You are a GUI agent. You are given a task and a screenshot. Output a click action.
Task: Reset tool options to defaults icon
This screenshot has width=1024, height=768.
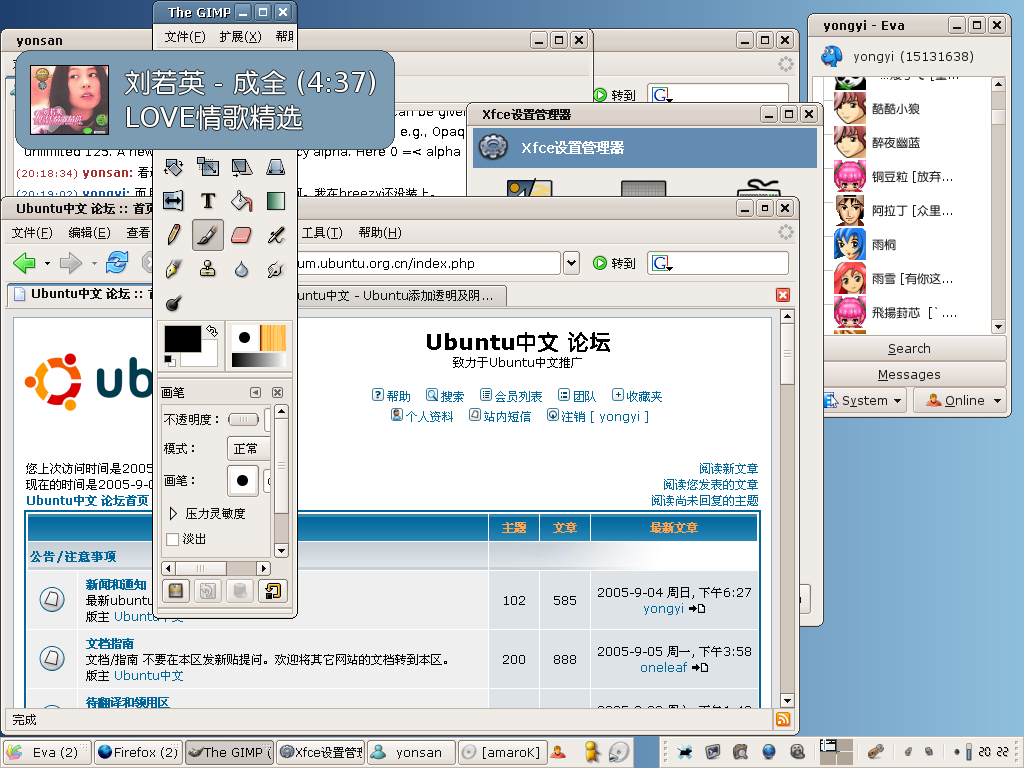273,591
